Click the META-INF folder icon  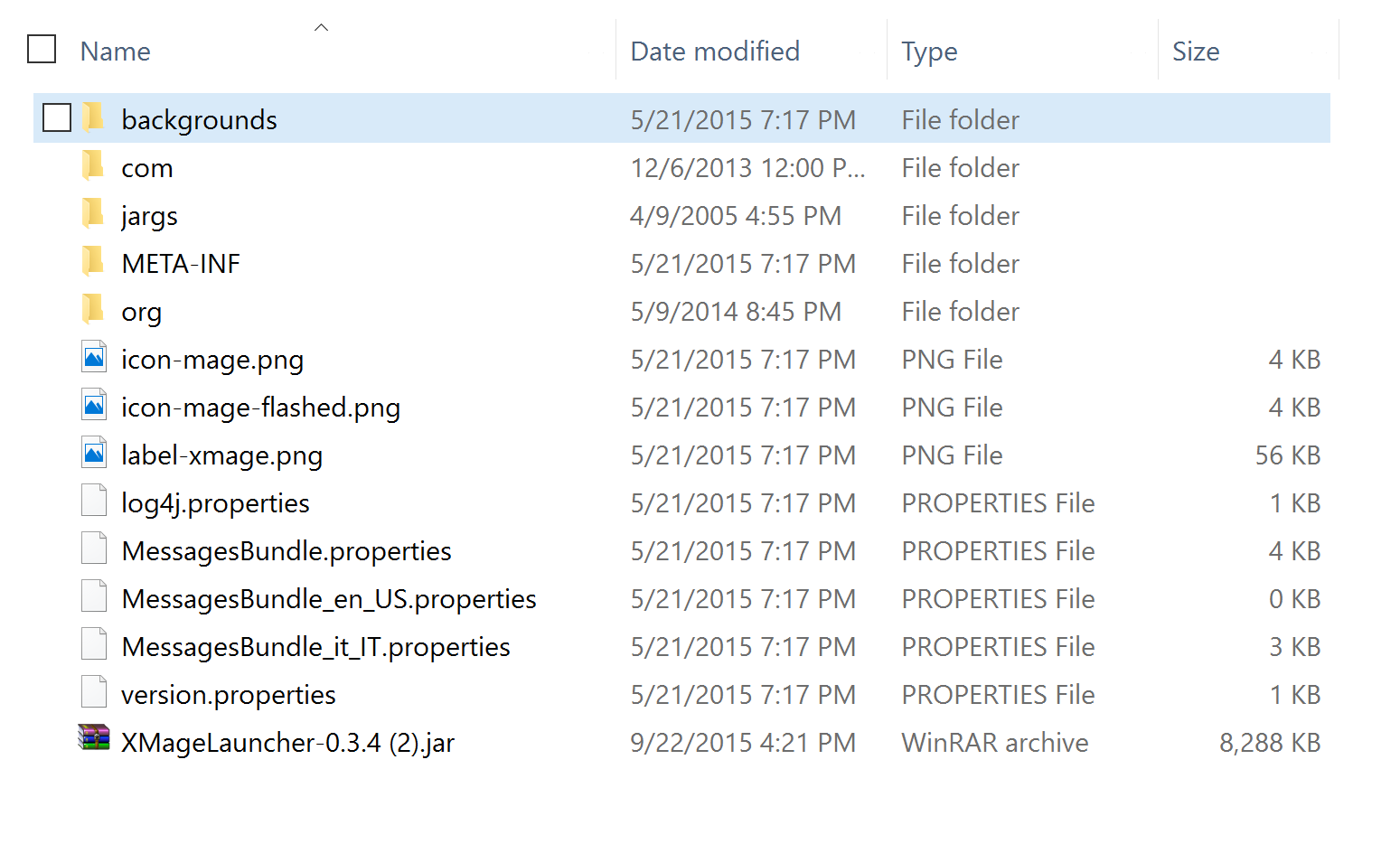93,261
